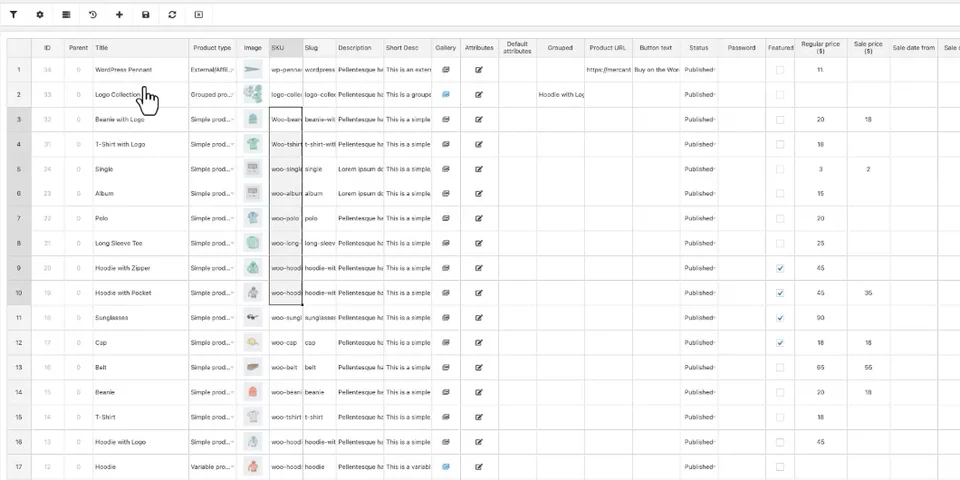Open settings gear in the toolbar
The width and height of the screenshot is (960, 480).
tap(40, 15)
